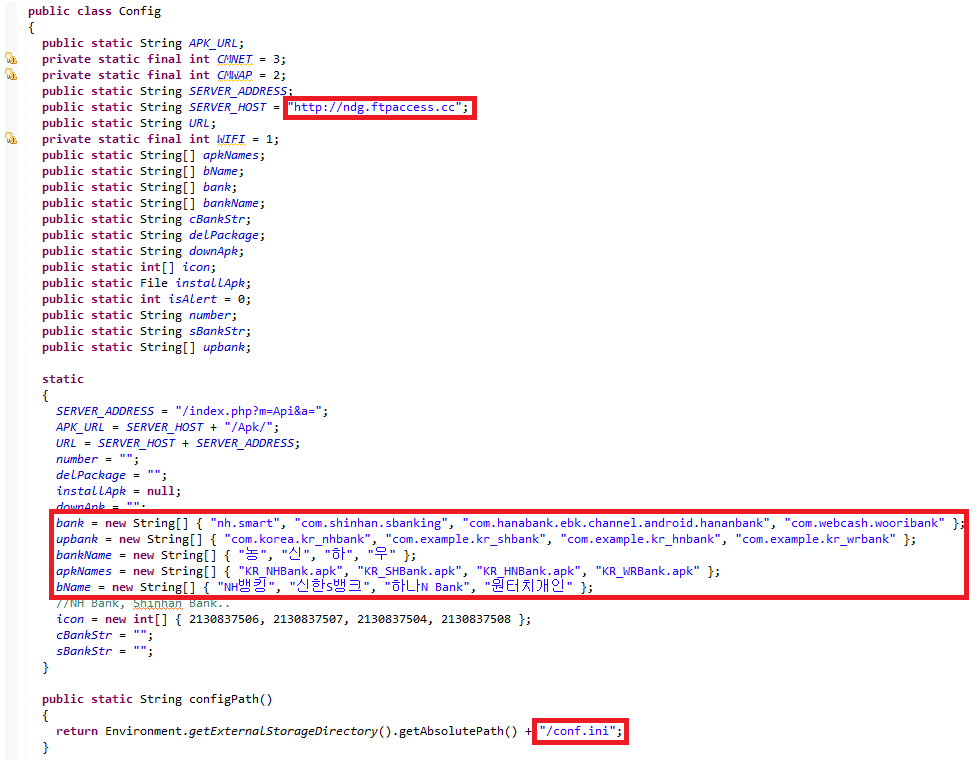
Task: Click the isAlert field declaration
Action: [146, 299]
